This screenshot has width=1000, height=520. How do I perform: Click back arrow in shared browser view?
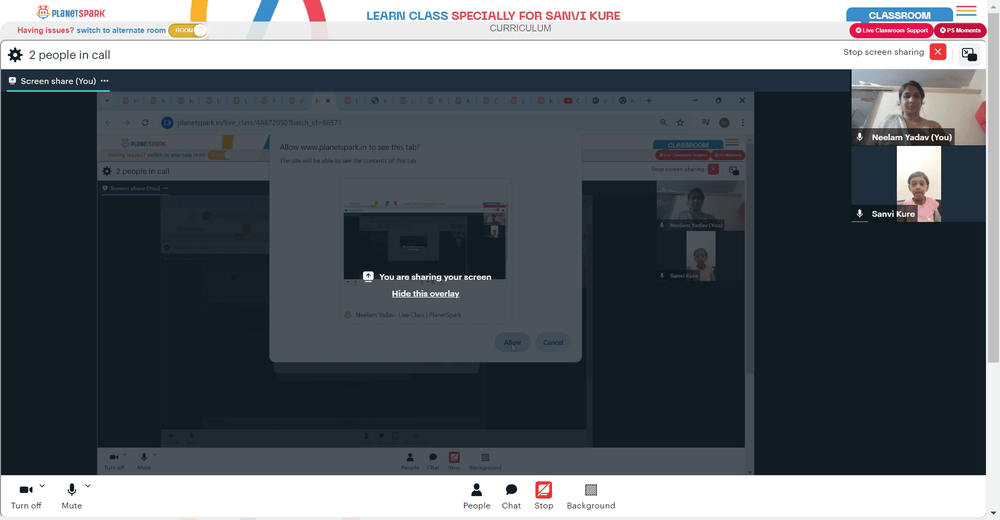(x=108, y=123)
